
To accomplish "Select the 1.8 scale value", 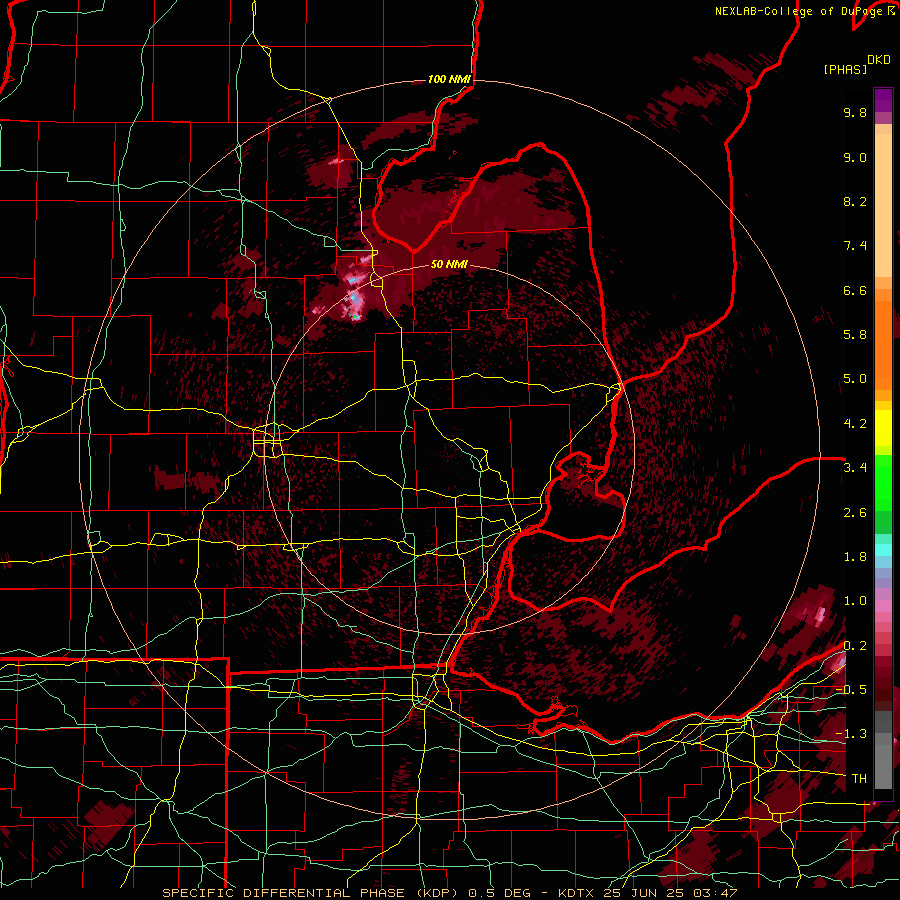I will pos(855,557).
